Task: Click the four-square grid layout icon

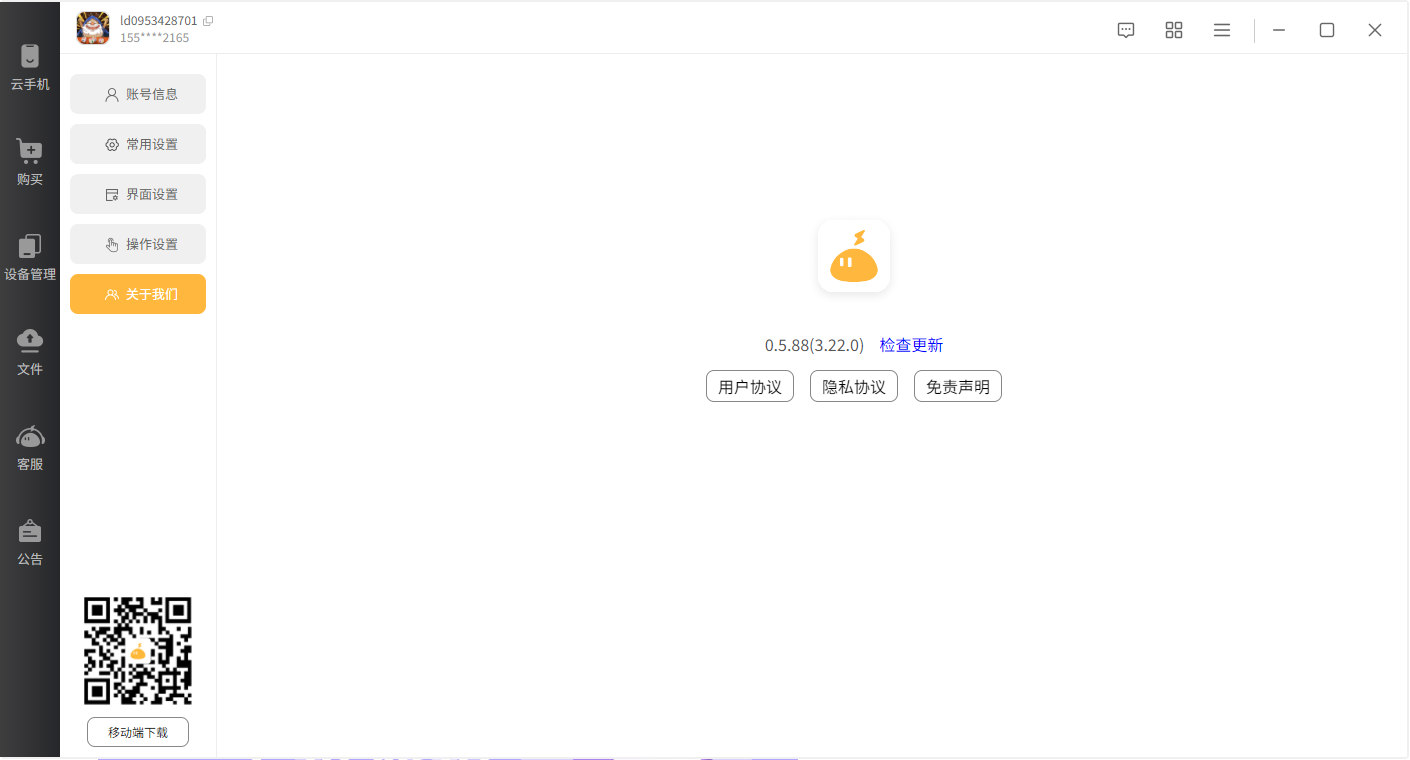Action: click(x=1174, y=30)
